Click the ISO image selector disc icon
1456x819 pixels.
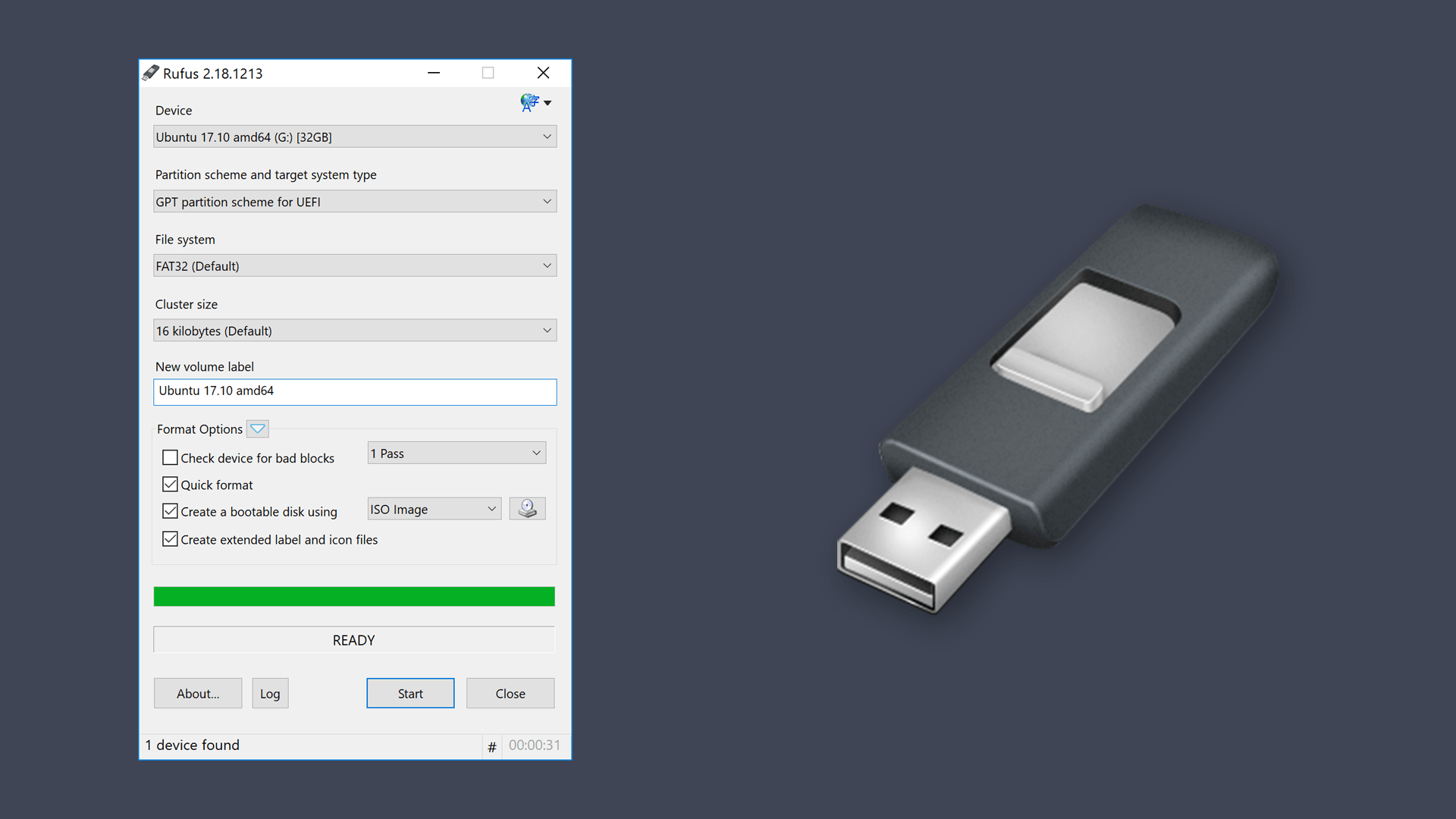coord(527,510)
